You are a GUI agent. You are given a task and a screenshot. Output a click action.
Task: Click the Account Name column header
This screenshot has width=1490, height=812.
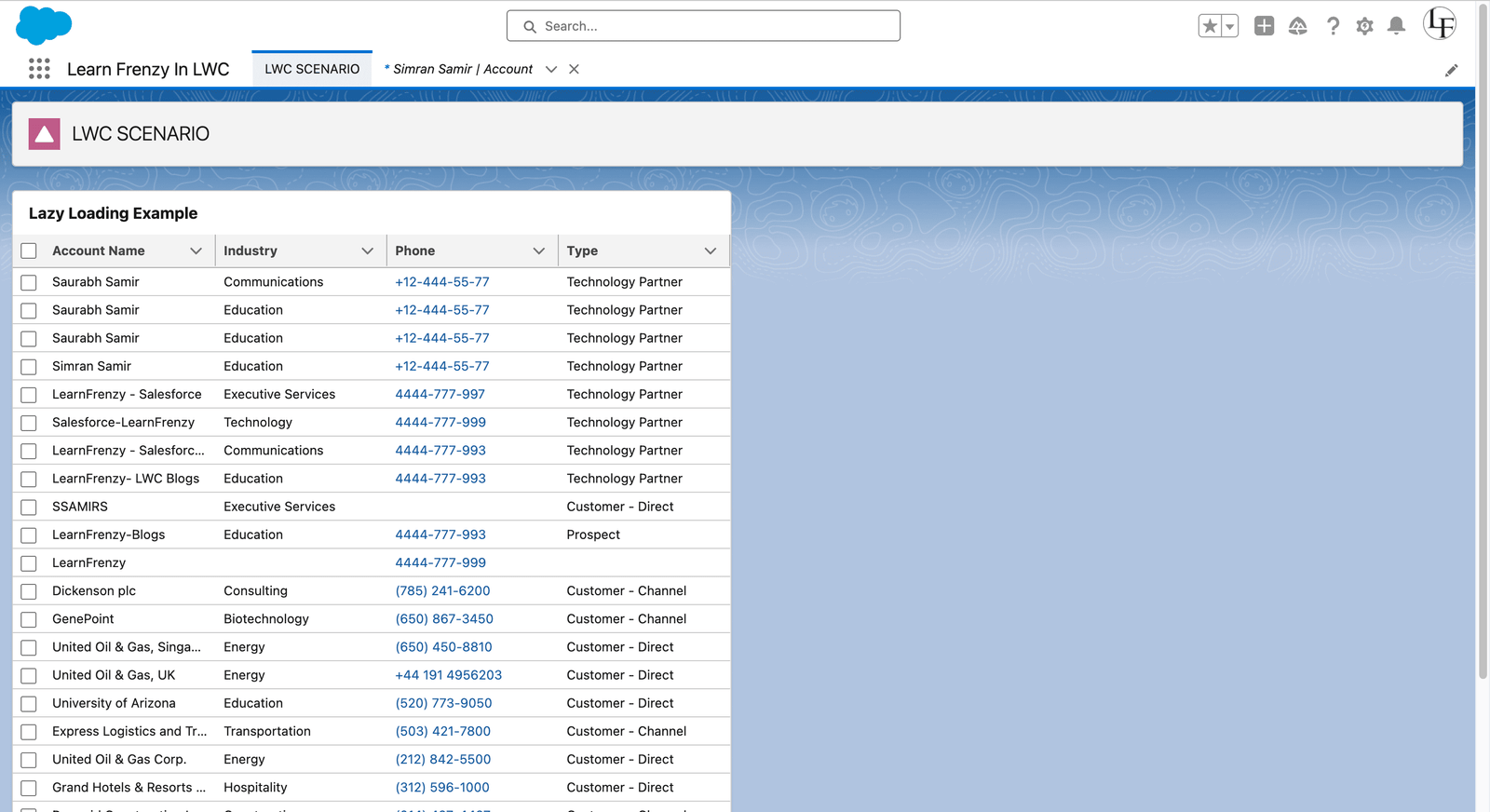click(99, 250)
